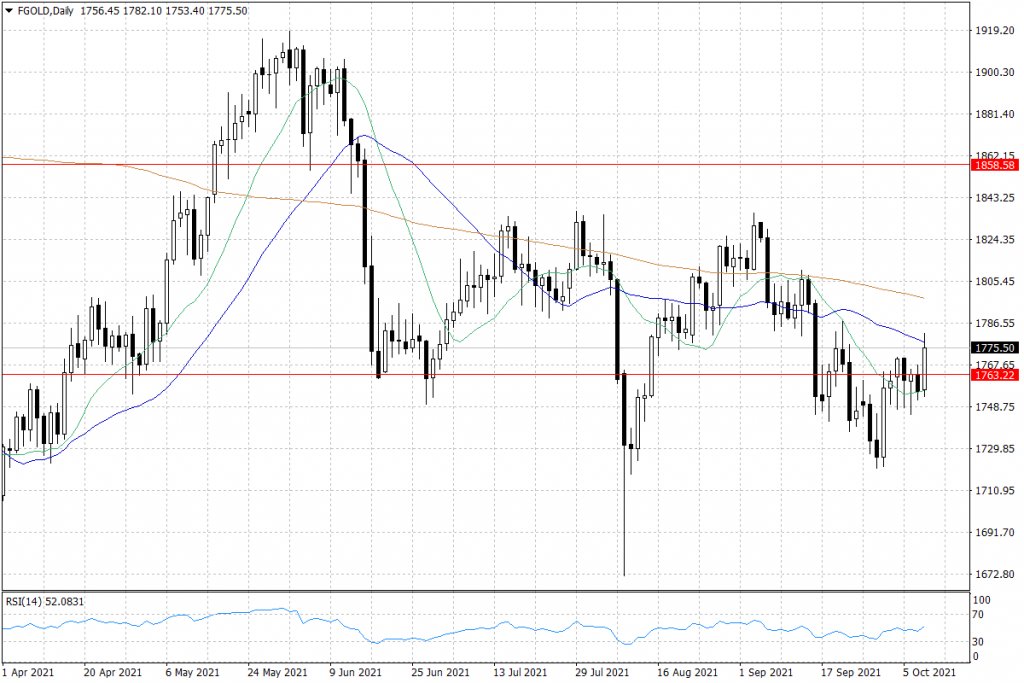Click the FGOLD,Daily chart title
The width and height of the screenshot is (1024, 683).
[x=45, y=10]
